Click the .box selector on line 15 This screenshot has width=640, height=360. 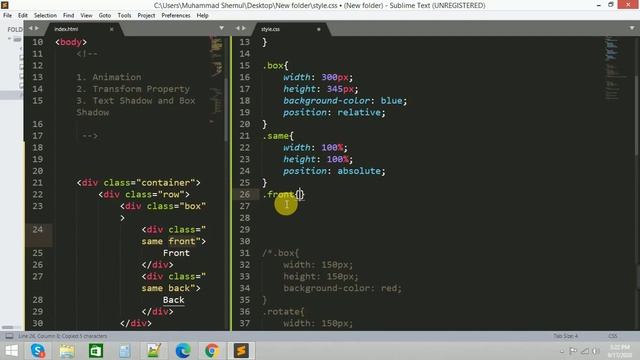point(273,65)
